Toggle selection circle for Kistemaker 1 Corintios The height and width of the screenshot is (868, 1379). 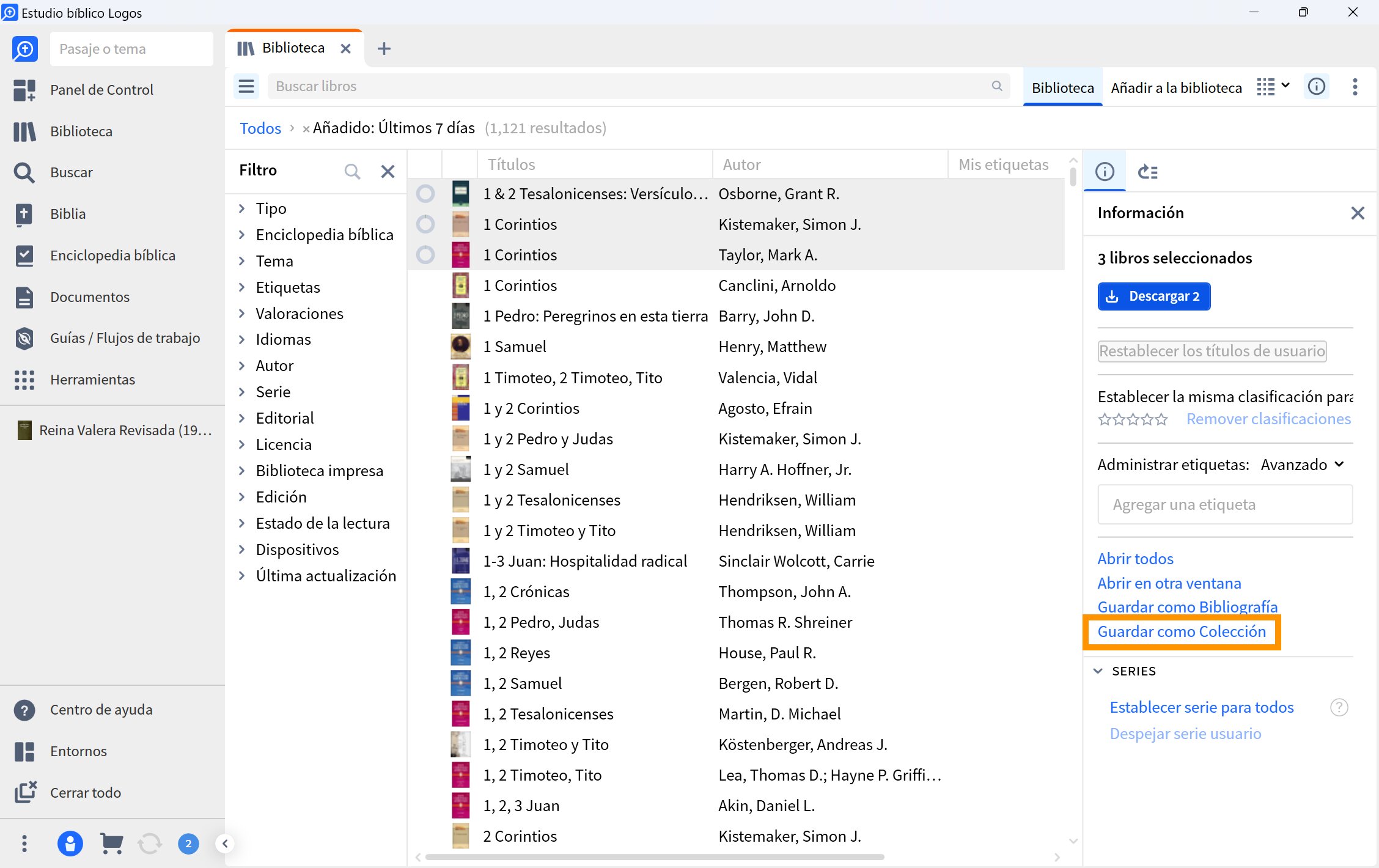click(425, 224)
